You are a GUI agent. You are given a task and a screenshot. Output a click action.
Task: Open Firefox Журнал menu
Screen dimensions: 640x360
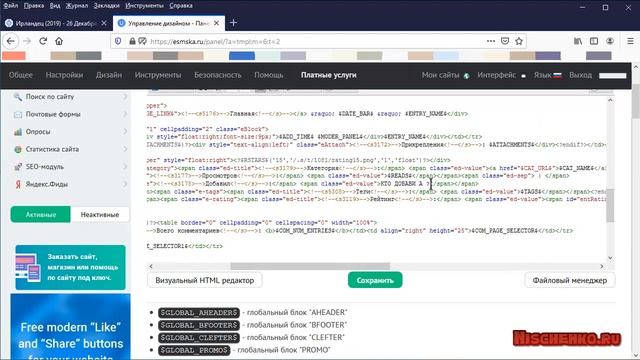pos(77,6)
